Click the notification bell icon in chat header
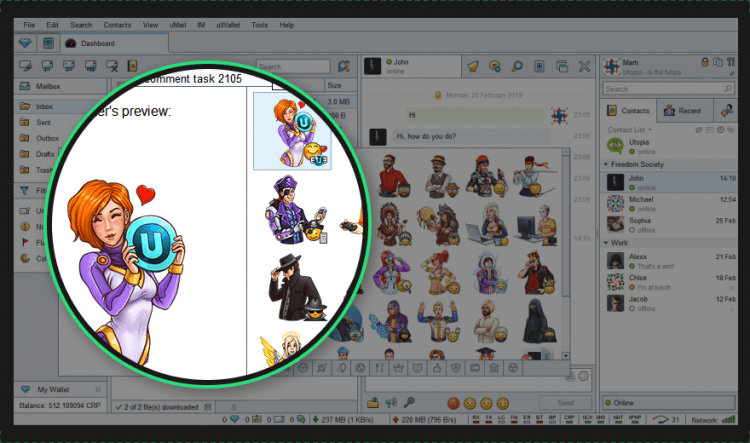Image resolution: width=750 pixels, height=443 pixels. point(474,66)
